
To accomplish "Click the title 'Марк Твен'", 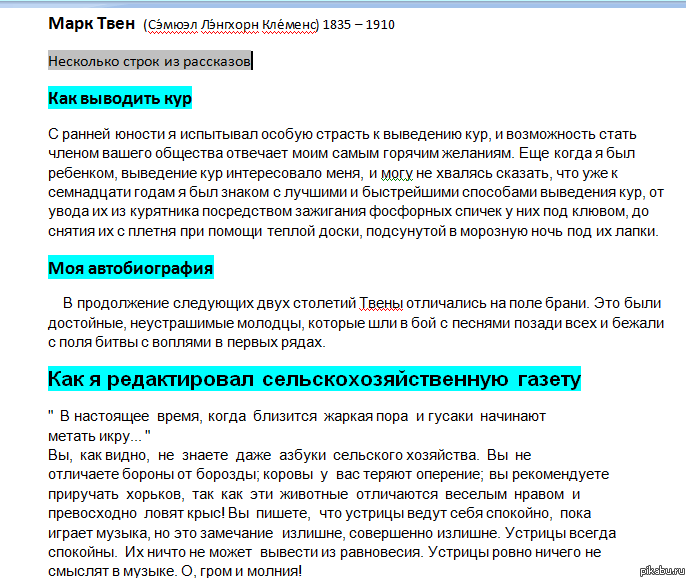I will [91, 23].
